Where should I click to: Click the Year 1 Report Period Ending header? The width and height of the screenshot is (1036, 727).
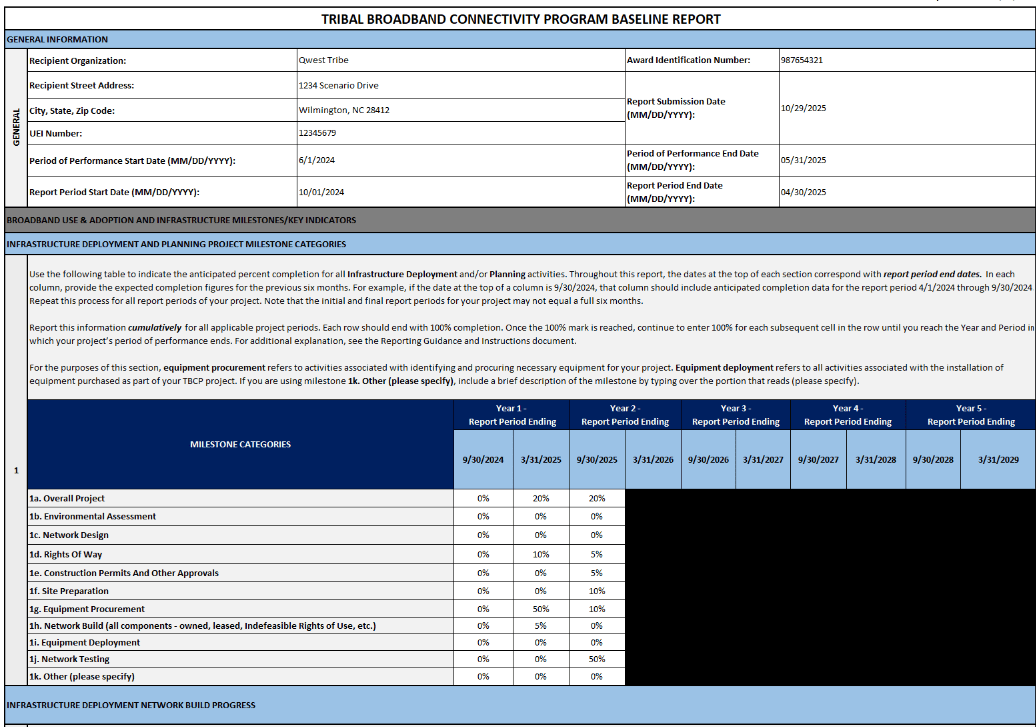point(512,415)
